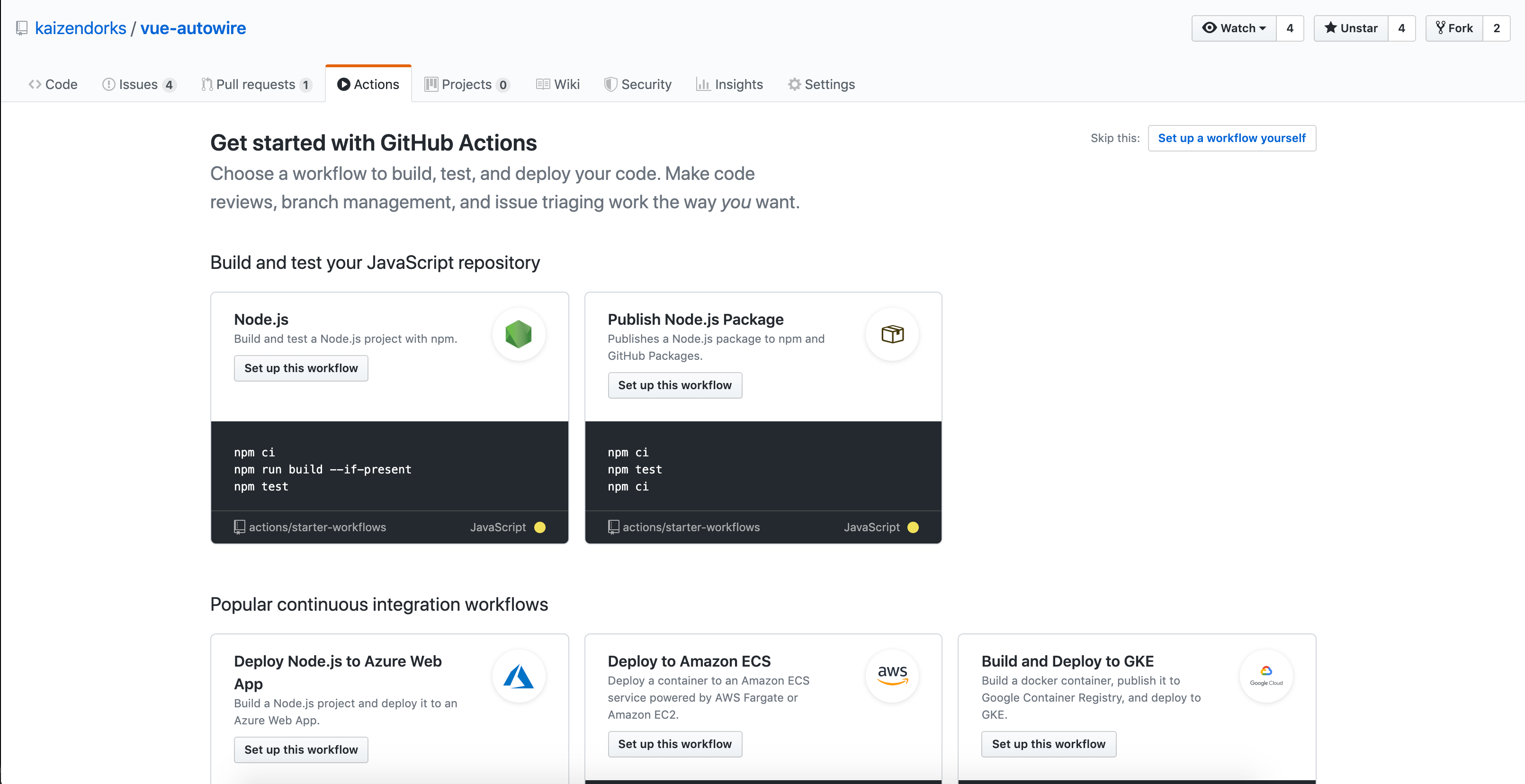The image size is (1525, 784).
Task: Open the actions/starter-workflows link
Action: [317, 526]
